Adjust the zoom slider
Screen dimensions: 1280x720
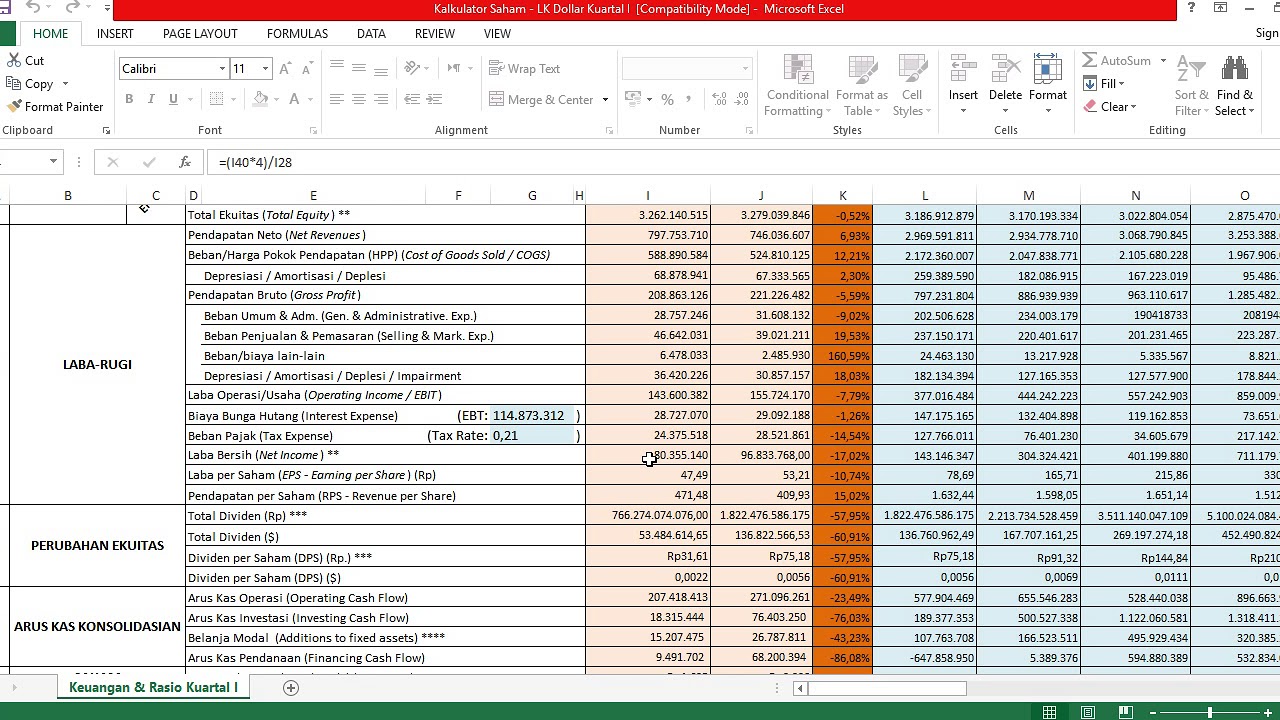(x=1209, y=712)
